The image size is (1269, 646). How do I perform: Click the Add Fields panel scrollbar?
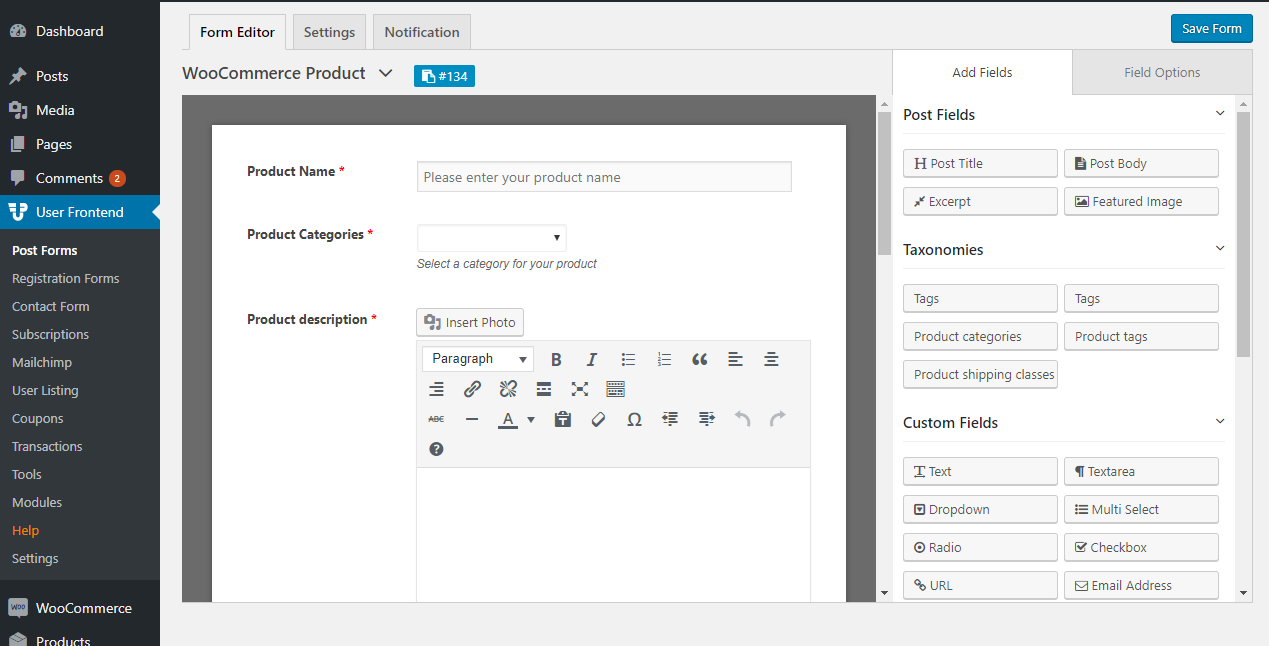pos(1244,234)
